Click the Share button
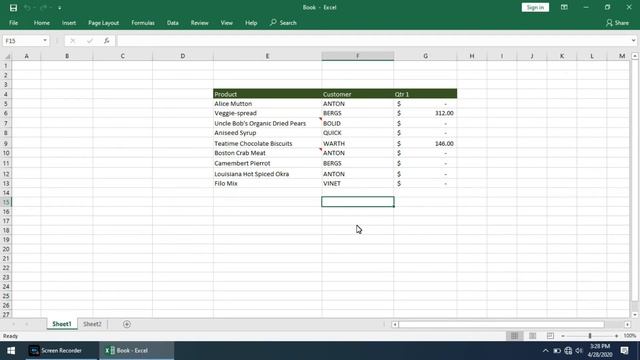 [x=618, y=23]
